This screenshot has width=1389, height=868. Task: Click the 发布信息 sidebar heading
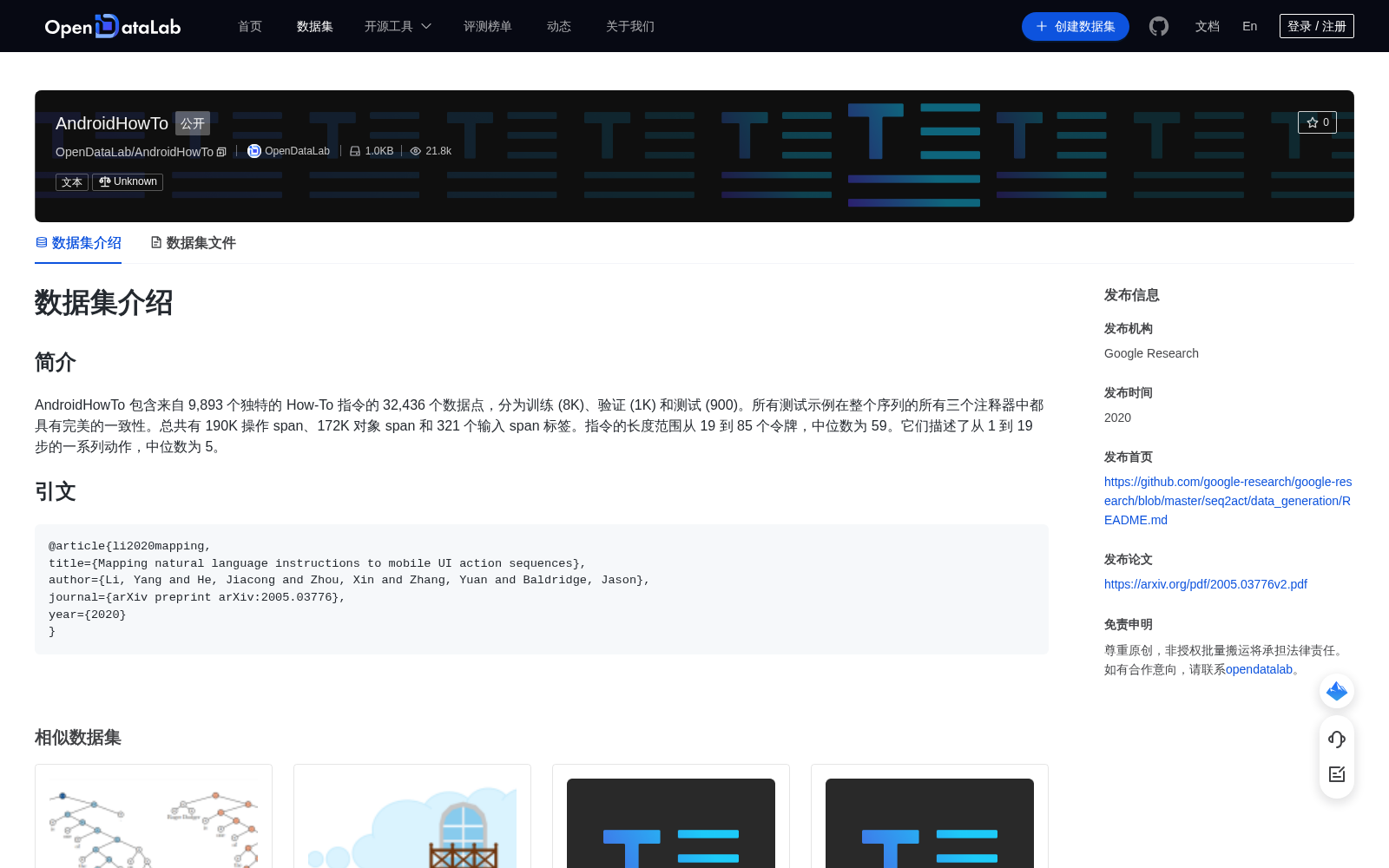tap(1132, 295)
